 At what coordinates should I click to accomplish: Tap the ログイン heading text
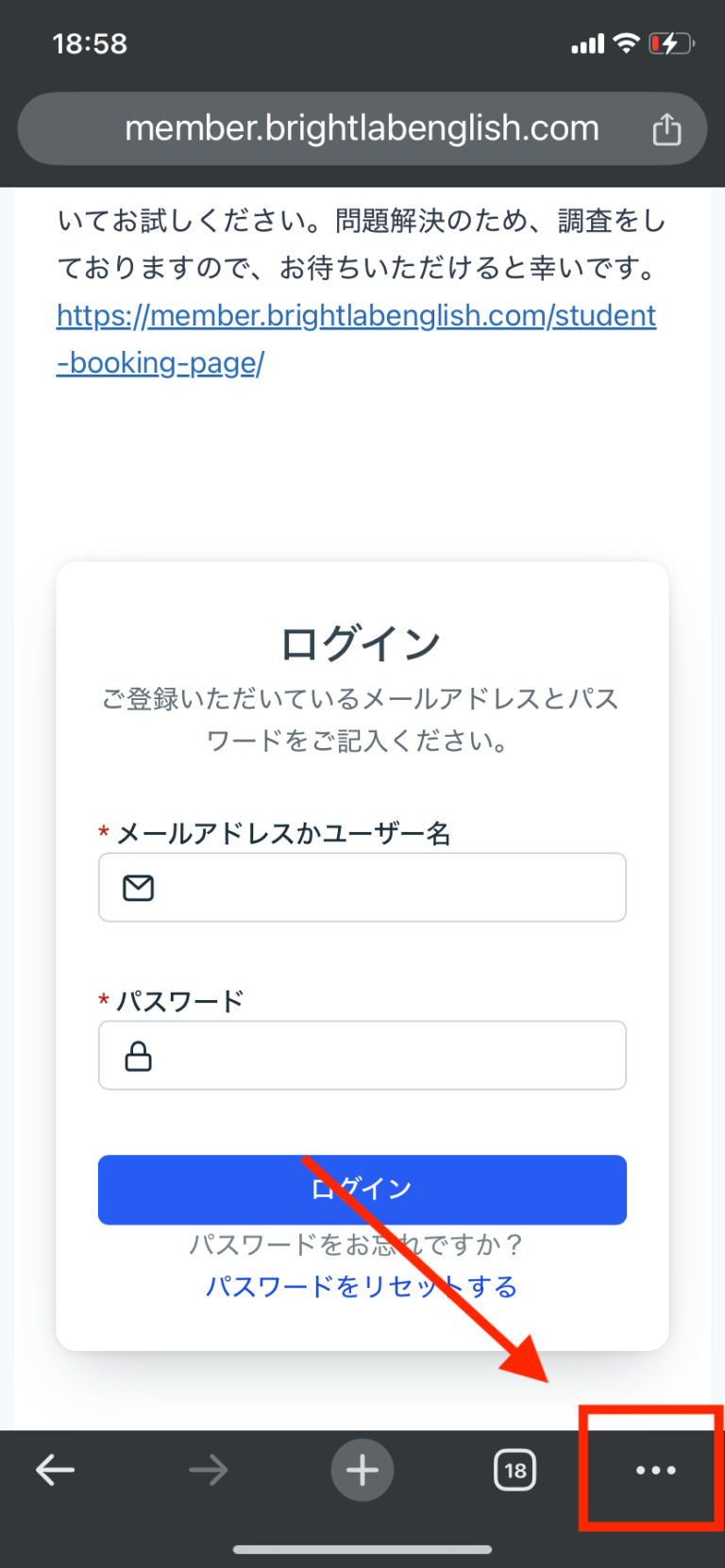pos(362,643)
